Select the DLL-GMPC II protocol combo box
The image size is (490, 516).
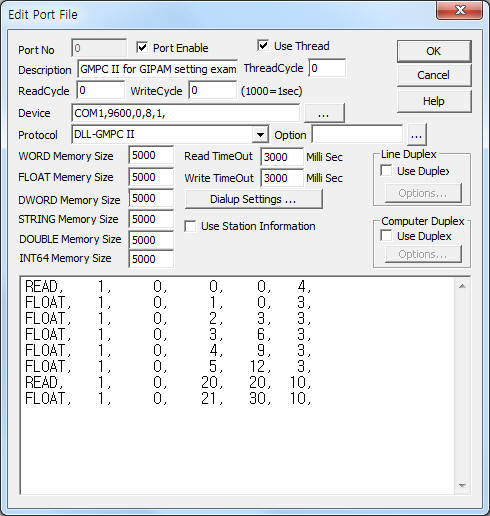[x=170, y=135]
